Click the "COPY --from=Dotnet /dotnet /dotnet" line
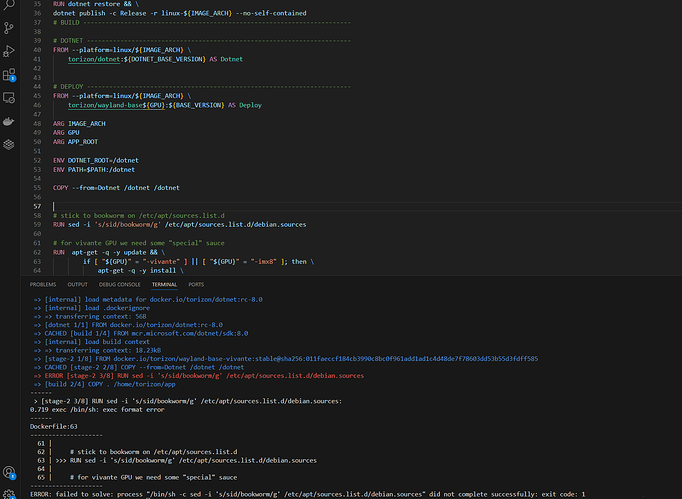 [116, 188]
